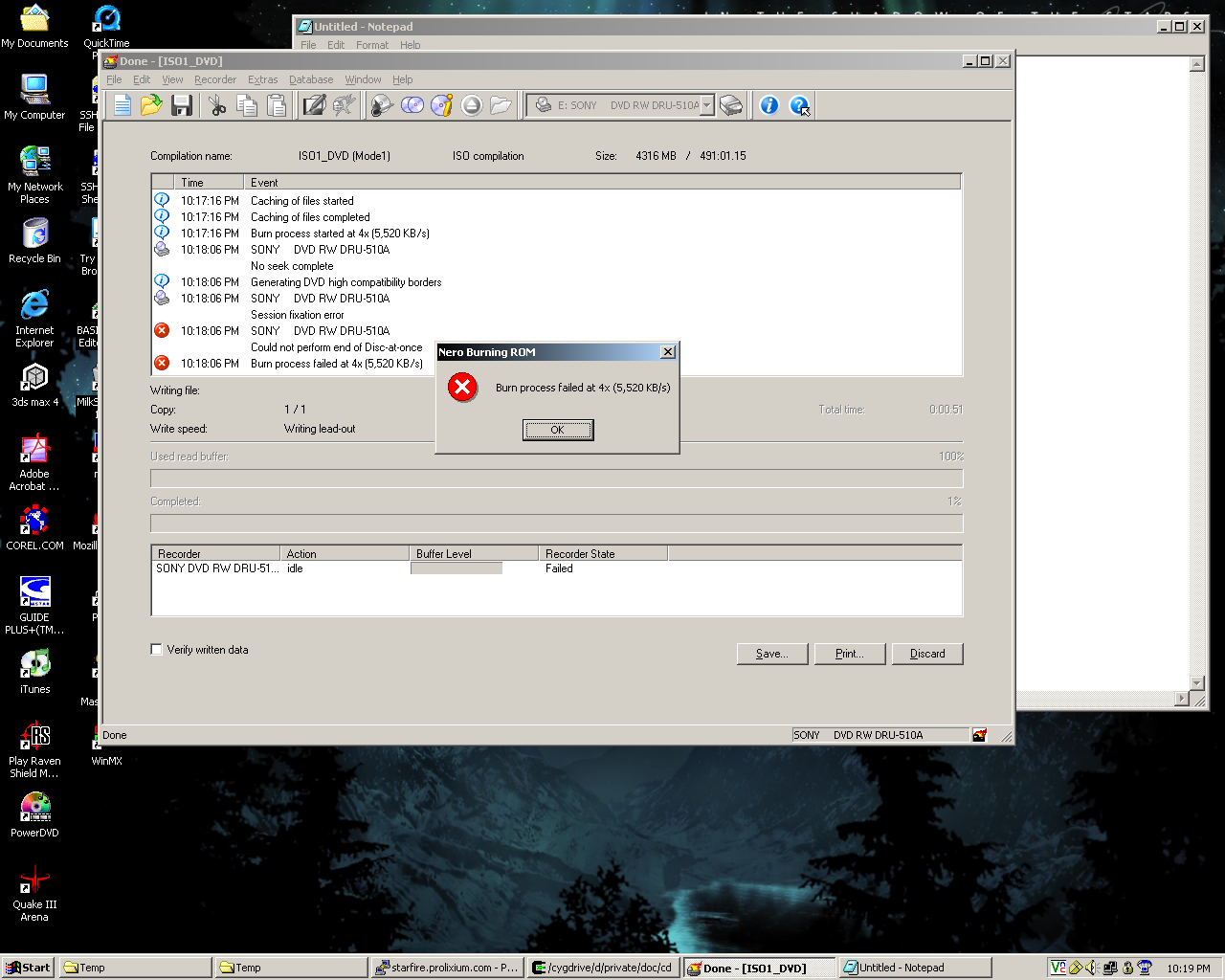Click the Paste clipboard icon
The width and height of the screenshot is (1225, 980).
[277, 105]
